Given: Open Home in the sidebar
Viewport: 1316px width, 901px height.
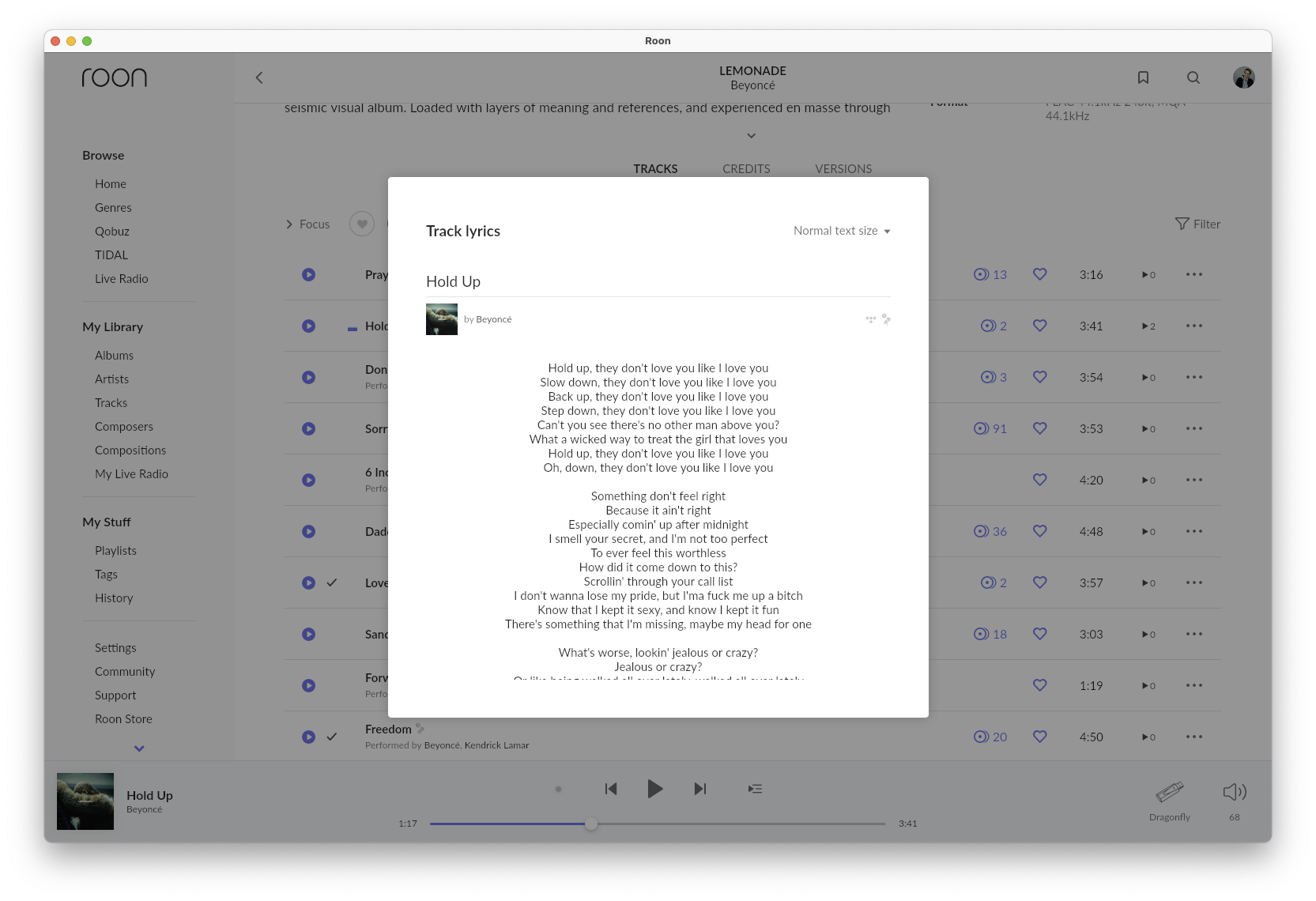Looking at the screenshot, I should pos(111,183).
